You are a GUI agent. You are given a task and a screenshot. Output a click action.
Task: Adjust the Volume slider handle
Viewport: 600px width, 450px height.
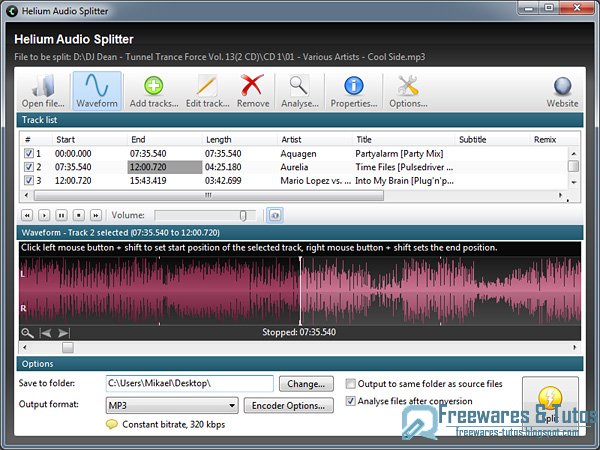pos(243,216)
